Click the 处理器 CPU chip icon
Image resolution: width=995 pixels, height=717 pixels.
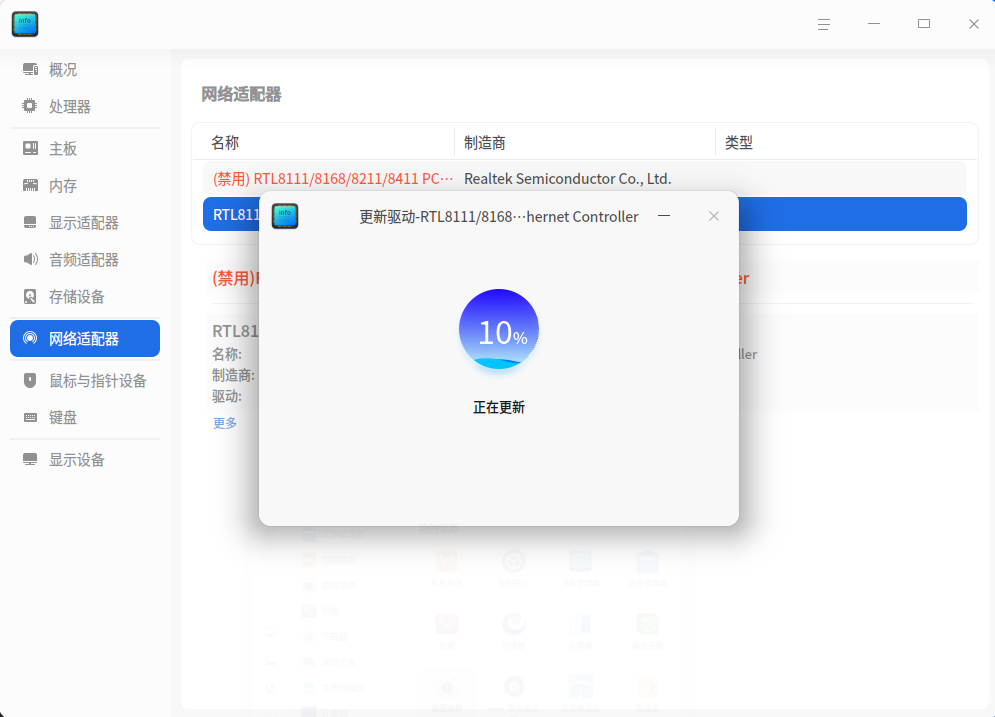coord(30,106)
